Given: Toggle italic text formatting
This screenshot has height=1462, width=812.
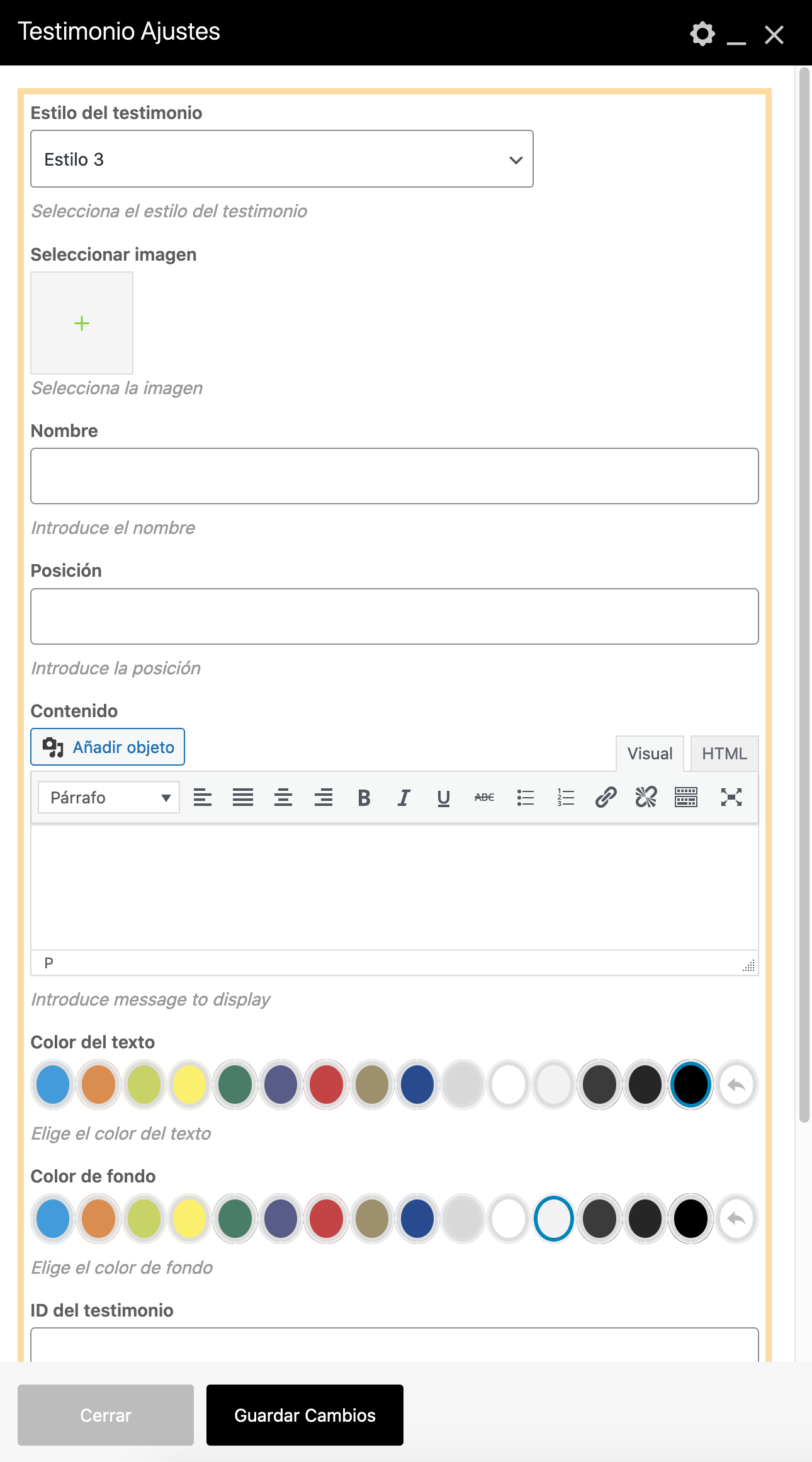Looking at the screenshot, I should click(x=403, y=798).
